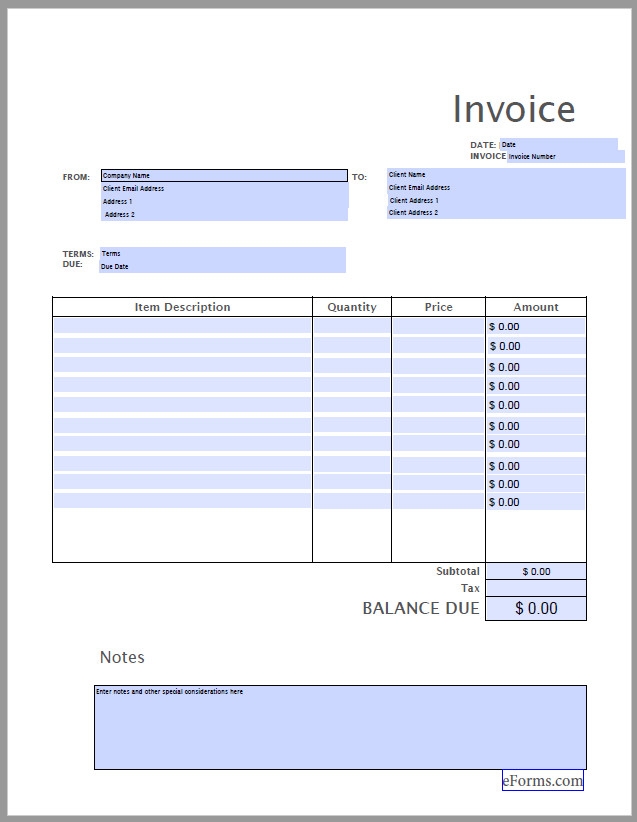Click the Company Name field
This screenshot has width=637, height=822.
[224, 176]
